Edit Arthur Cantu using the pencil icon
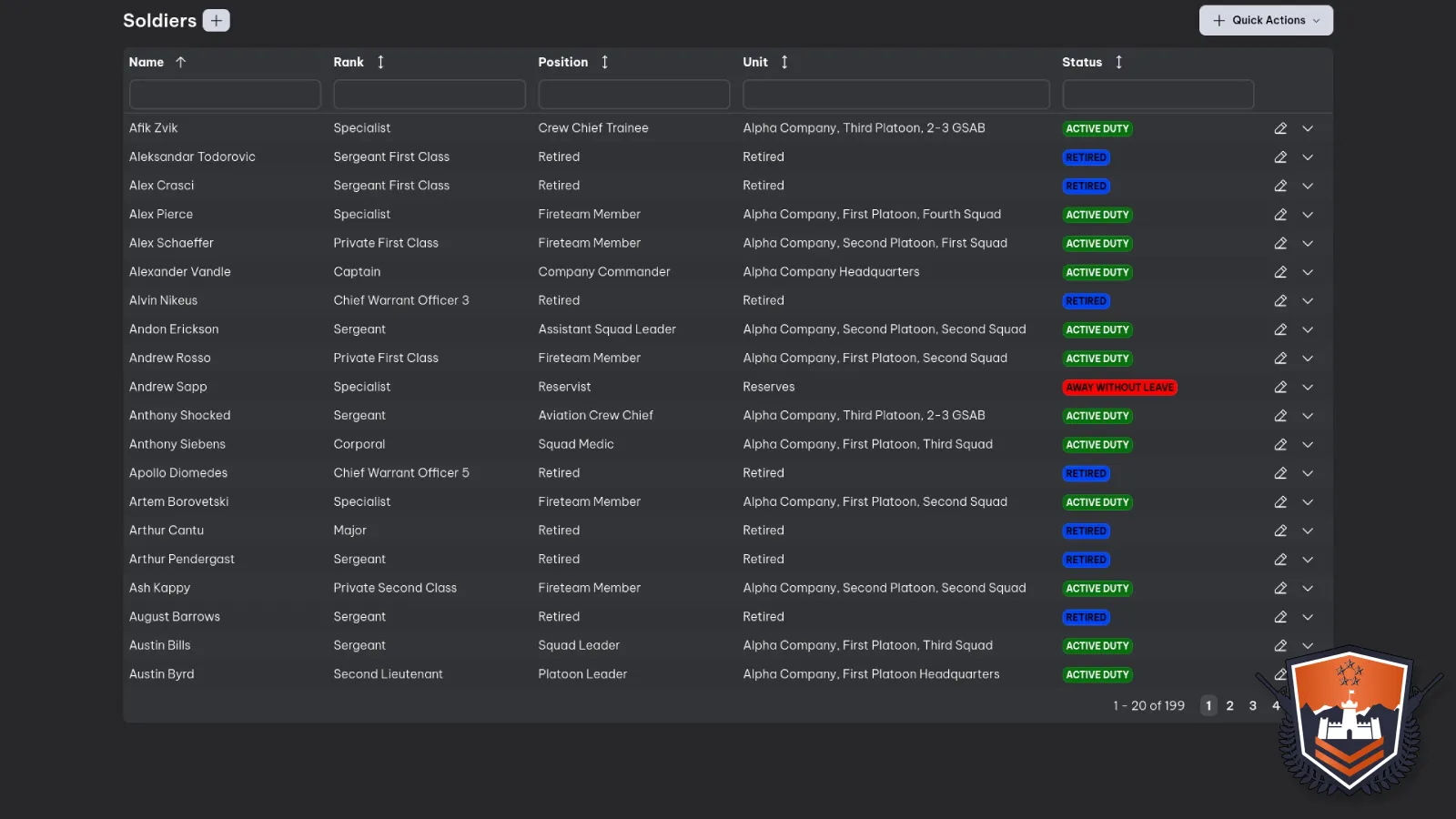This screenshot has height=819, width=1456. coord(1280,531)
